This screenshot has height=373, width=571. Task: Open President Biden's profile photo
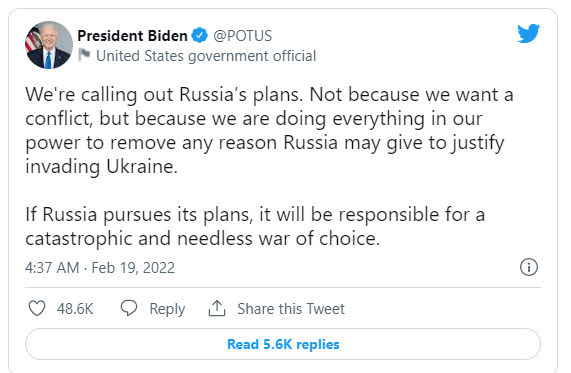[49, 45]
